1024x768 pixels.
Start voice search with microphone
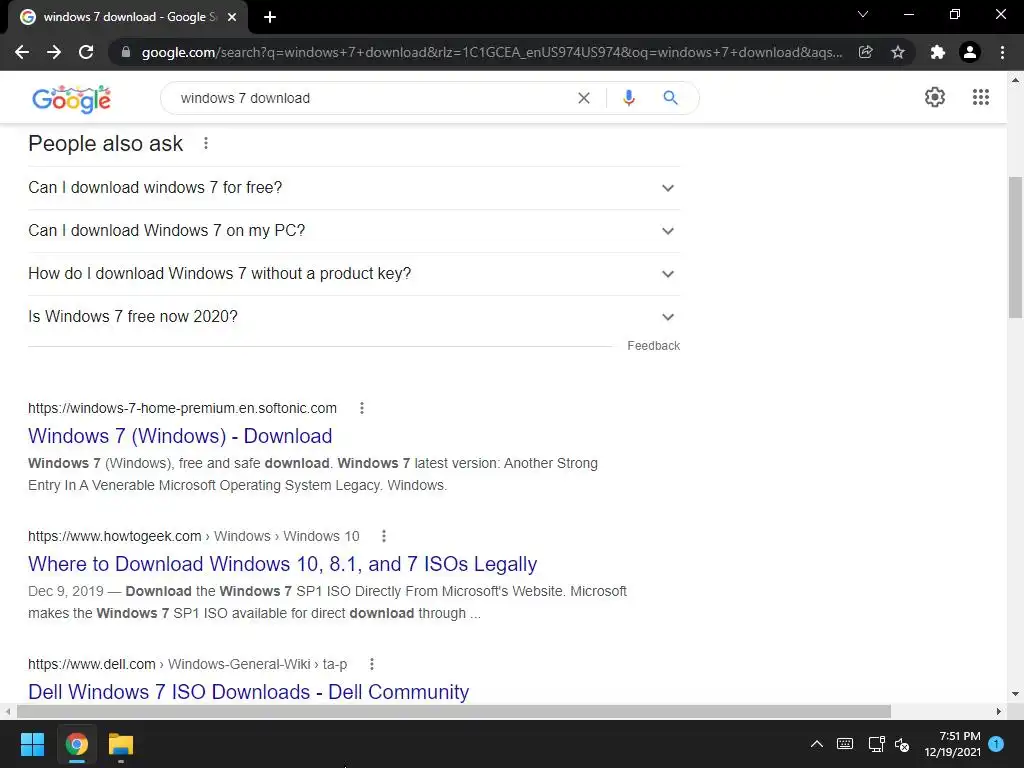pos(628,98)
